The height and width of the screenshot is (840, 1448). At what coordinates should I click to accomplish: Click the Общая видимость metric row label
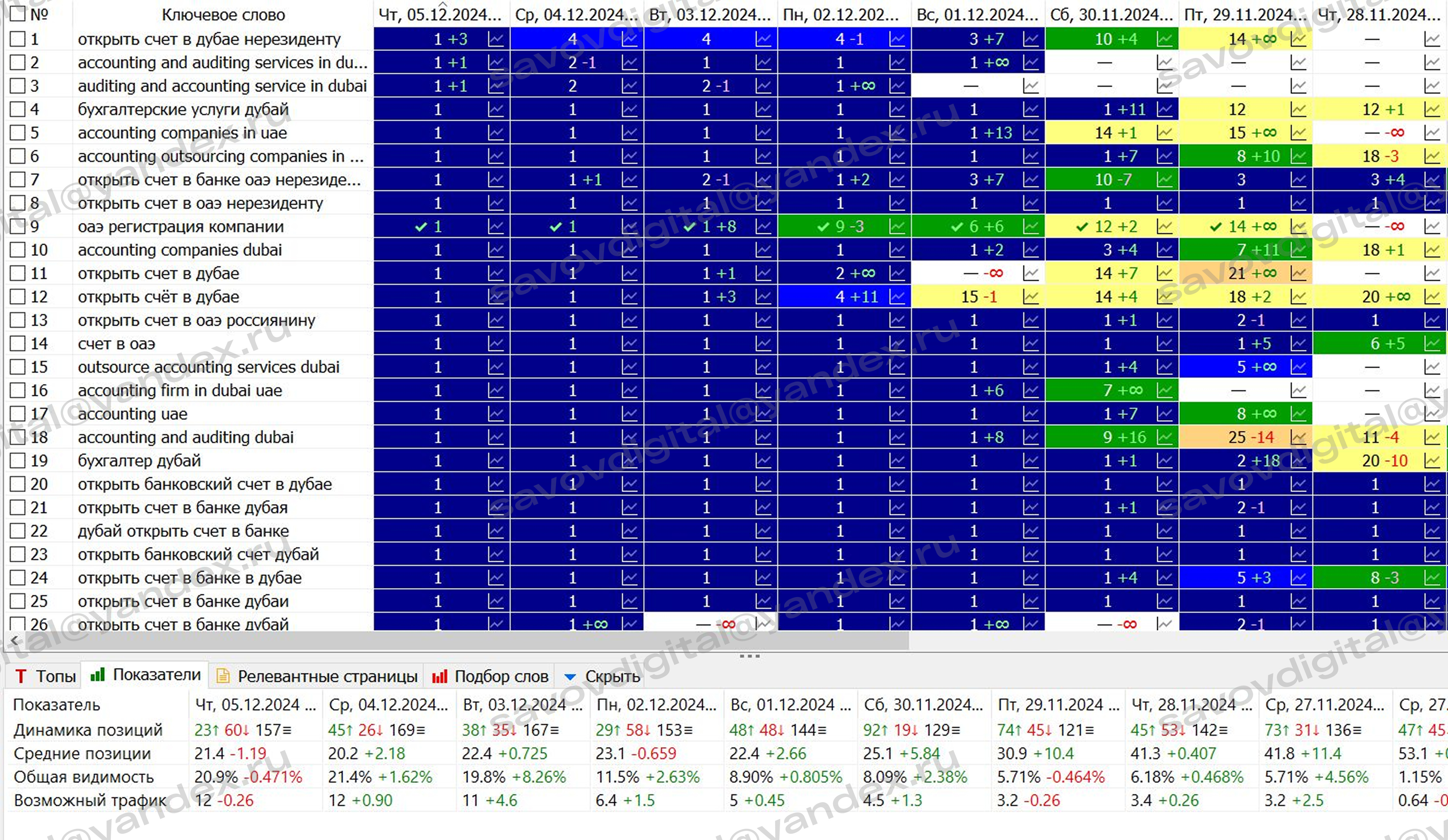pos(83,777)
